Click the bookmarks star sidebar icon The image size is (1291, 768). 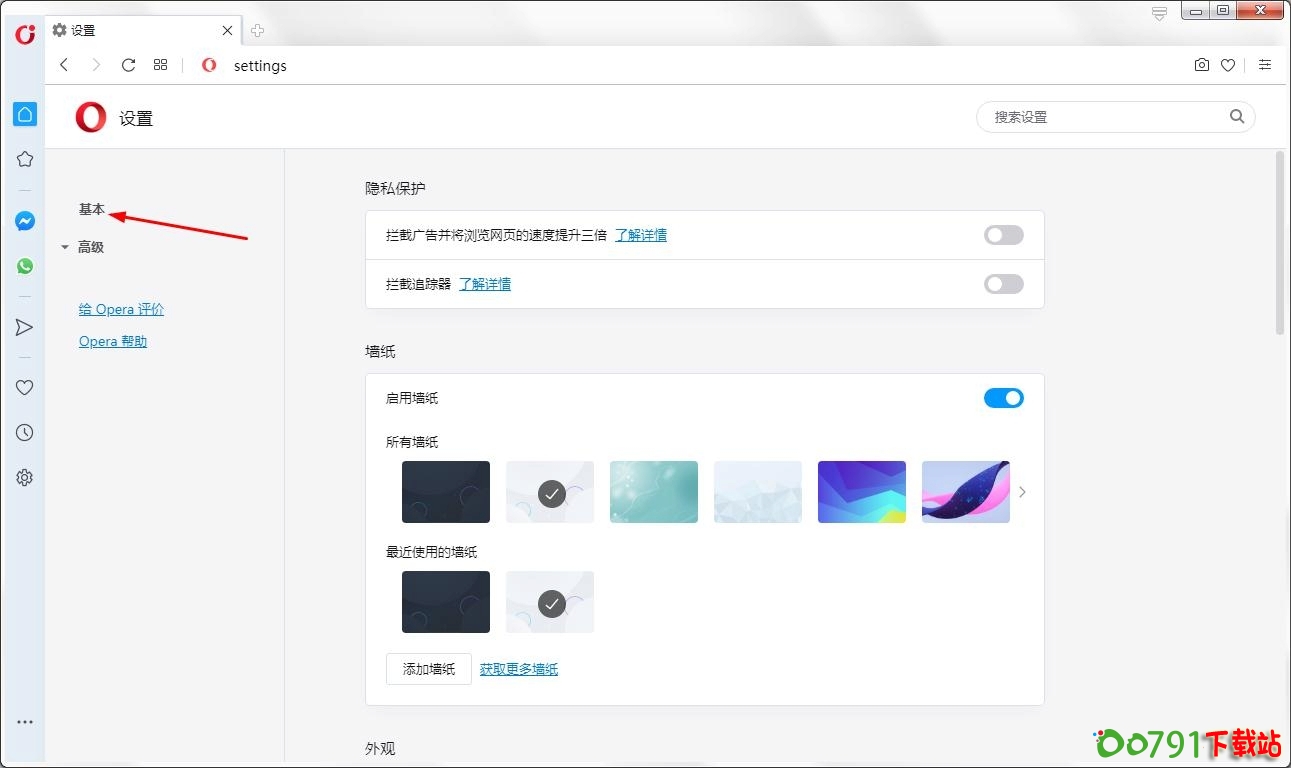point(25,159)
